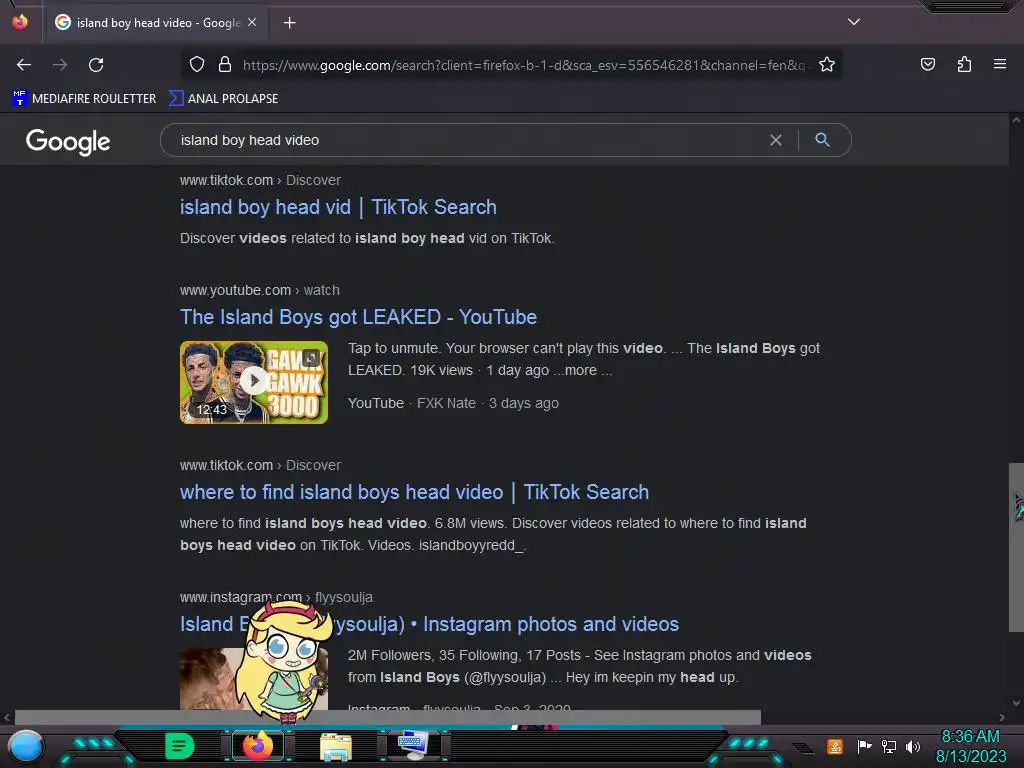1024x768 pixels.
Task: Open where to find island boys TikTok result
Action: click(x=414, y=492)
